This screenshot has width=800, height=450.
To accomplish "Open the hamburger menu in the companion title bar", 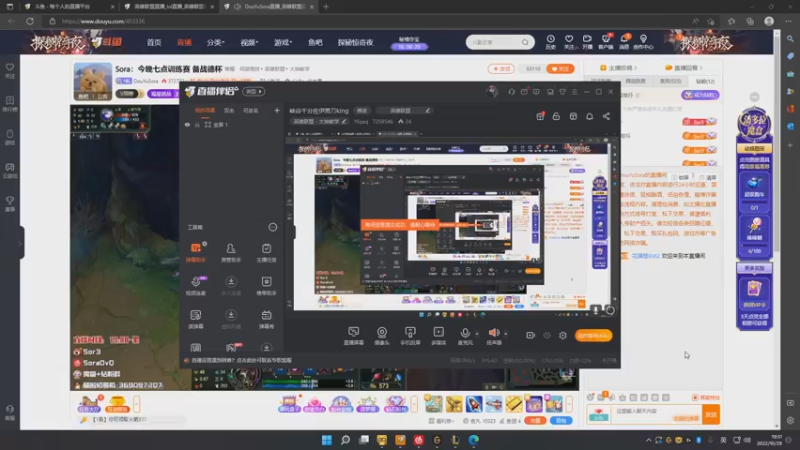I will (574, 92).
